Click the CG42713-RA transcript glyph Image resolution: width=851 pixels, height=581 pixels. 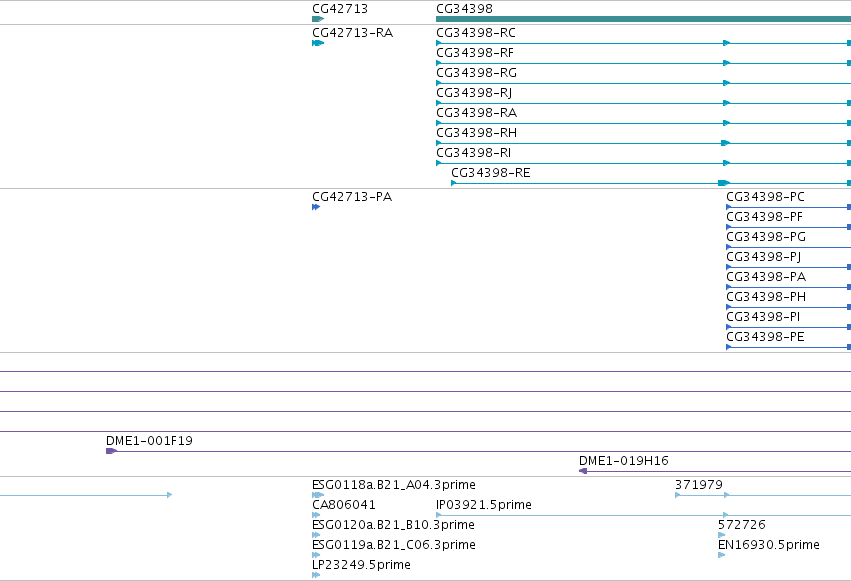click(318, 43)
